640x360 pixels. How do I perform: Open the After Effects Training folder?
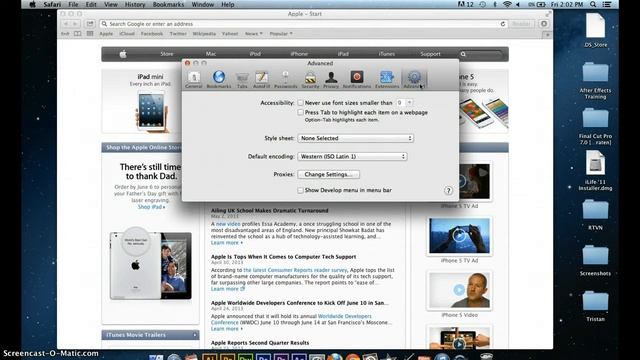pyautogui.click(x=595, y=80)
